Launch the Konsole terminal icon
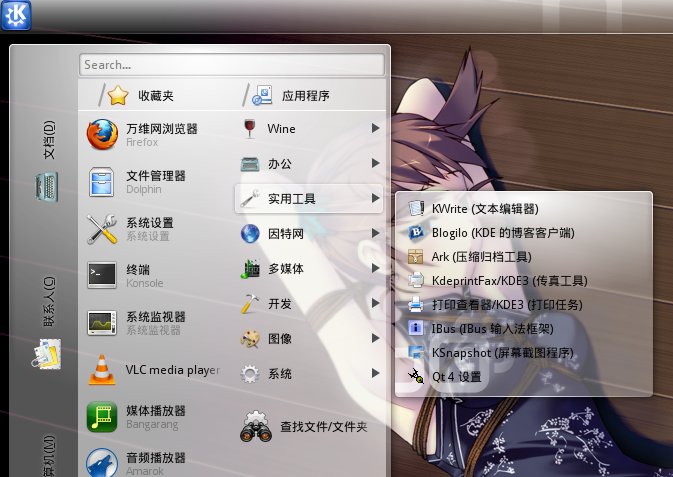This screenshot has width=673, height=477. click(102, 275)
